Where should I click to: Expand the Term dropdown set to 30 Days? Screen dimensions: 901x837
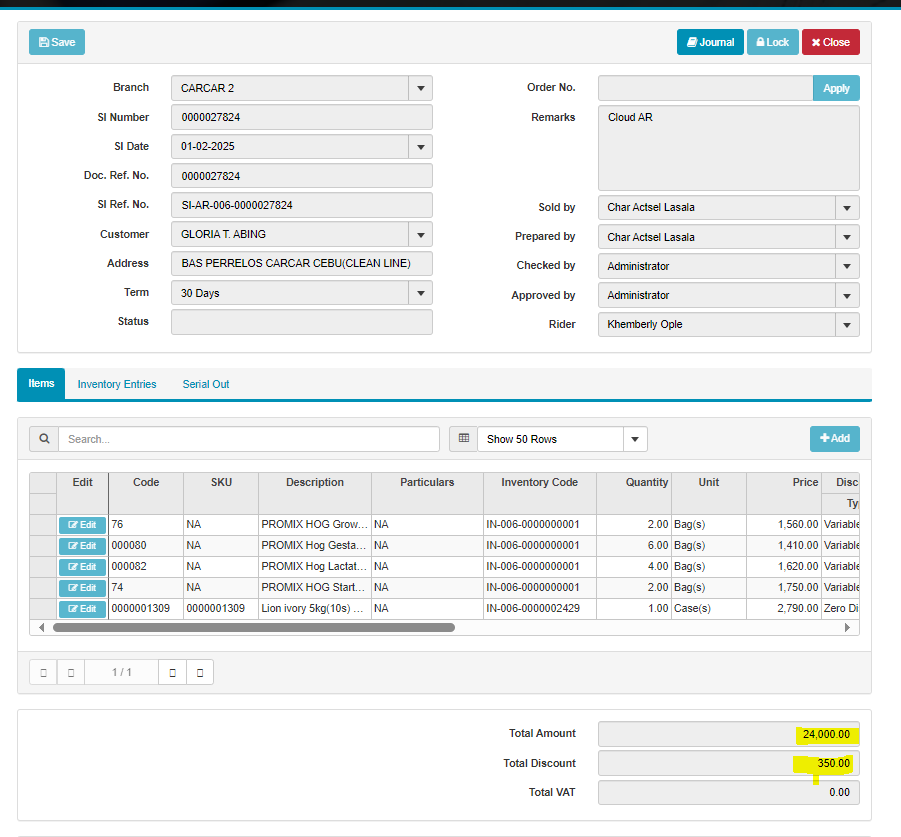pos(420,293)
